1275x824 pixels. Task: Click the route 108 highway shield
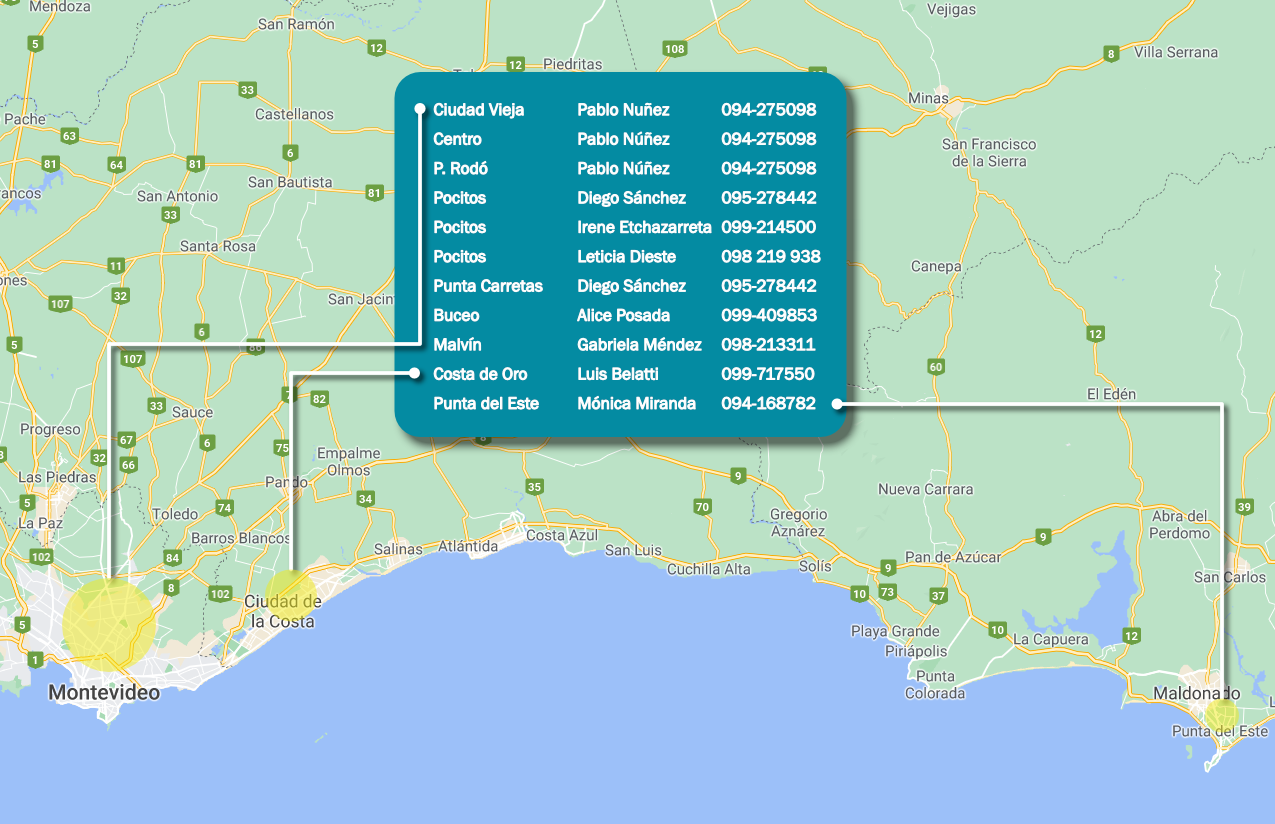pyautogui.click(x=674, y=49)
